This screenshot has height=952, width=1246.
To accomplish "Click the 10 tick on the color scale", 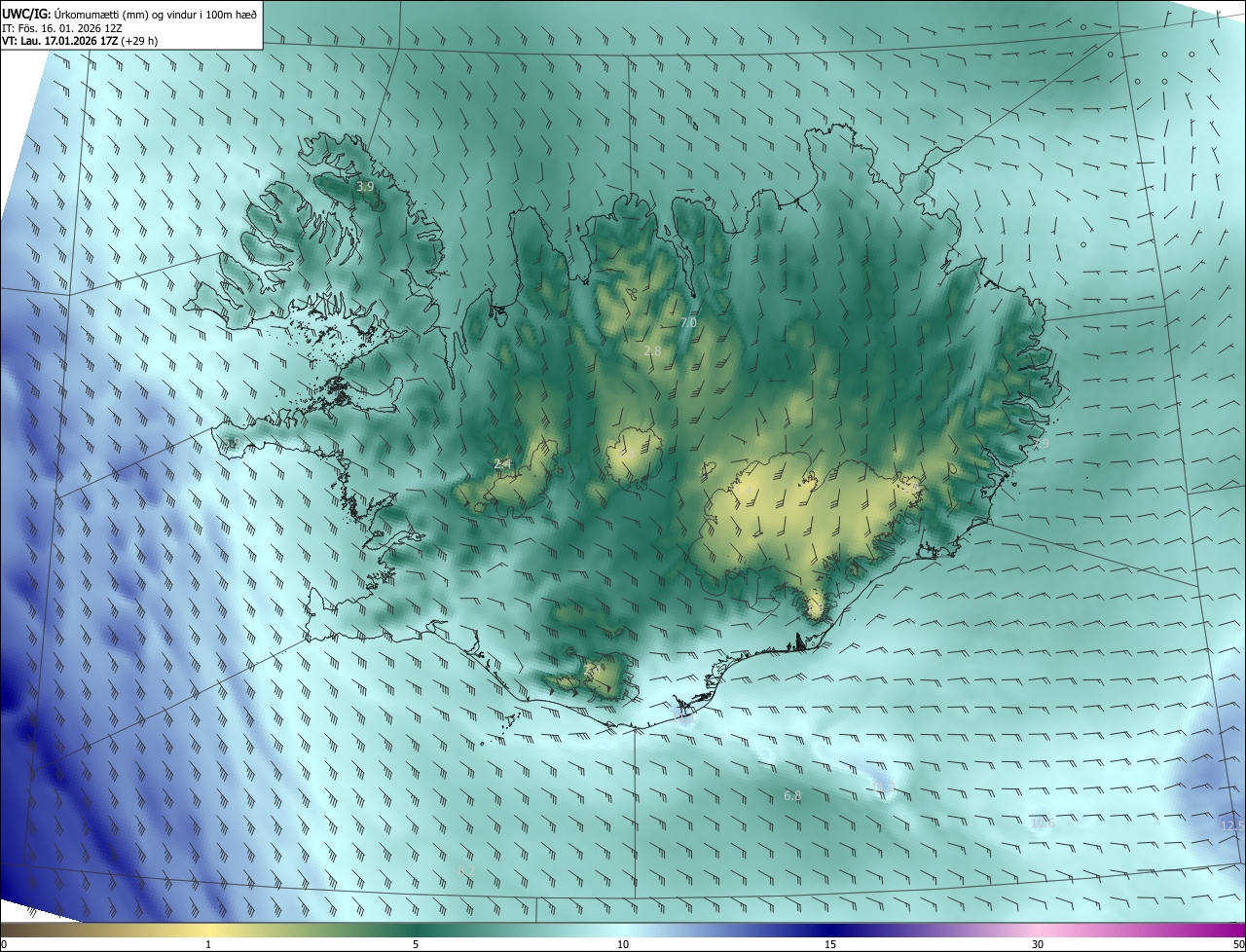I will coord(623,944).
